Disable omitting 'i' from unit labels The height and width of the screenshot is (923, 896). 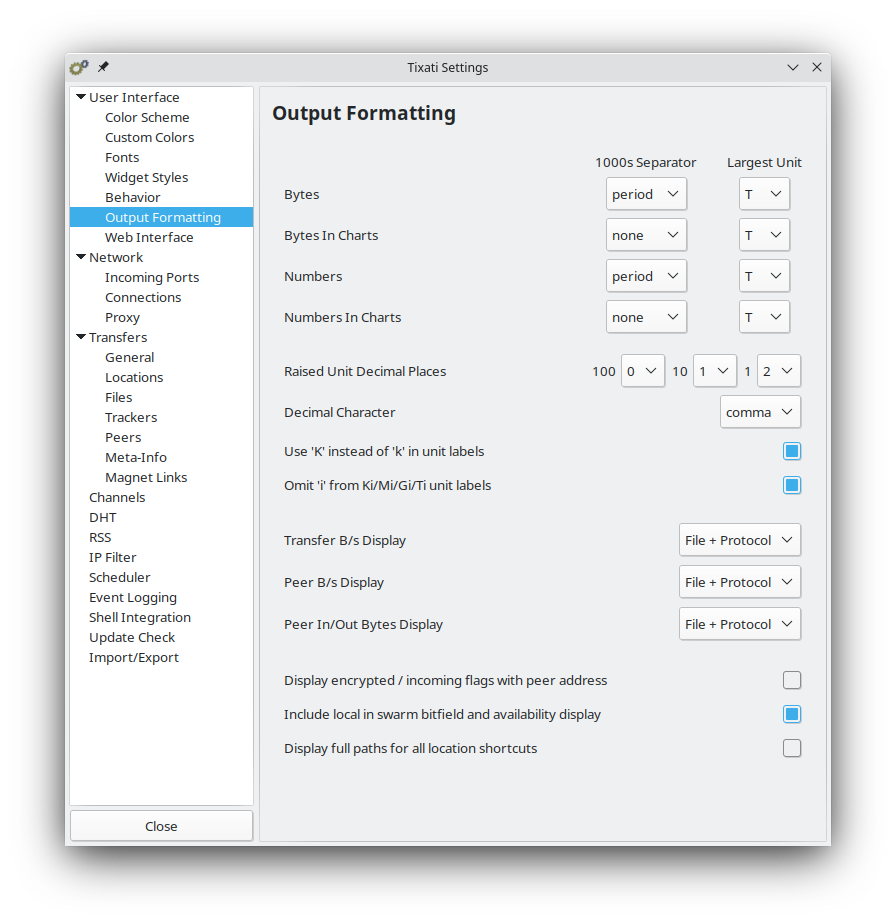click(791, 485)
